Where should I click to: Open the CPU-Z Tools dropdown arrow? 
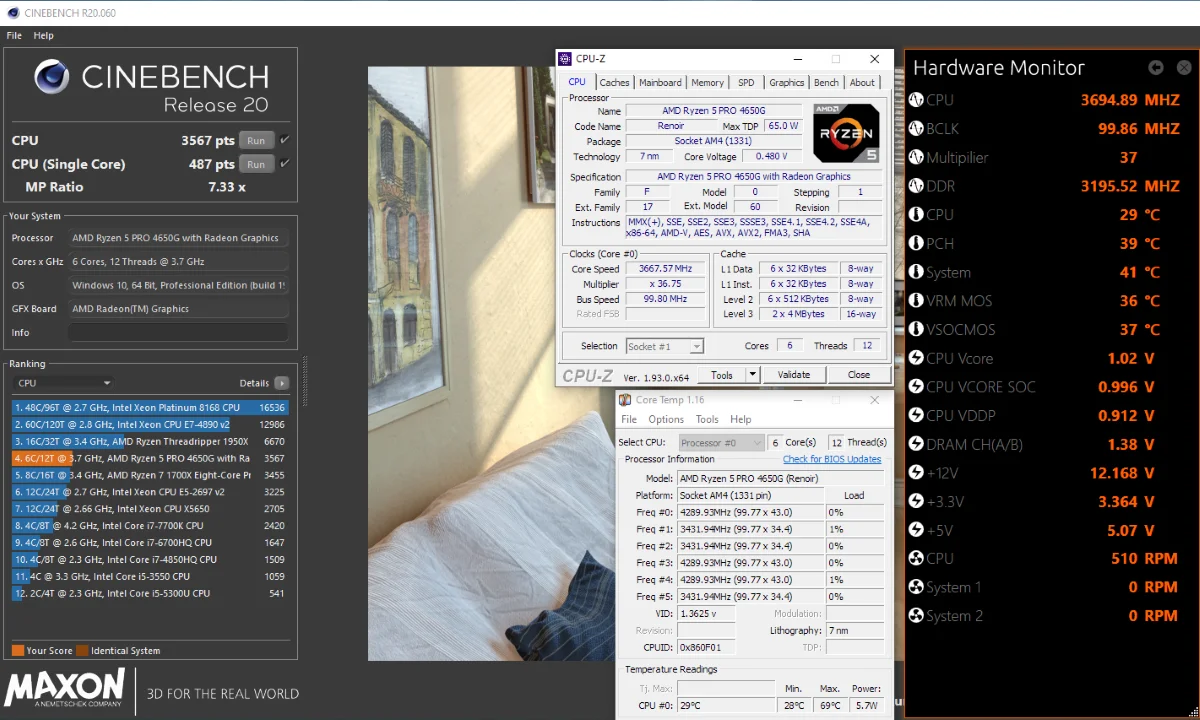tap(752, 375)
